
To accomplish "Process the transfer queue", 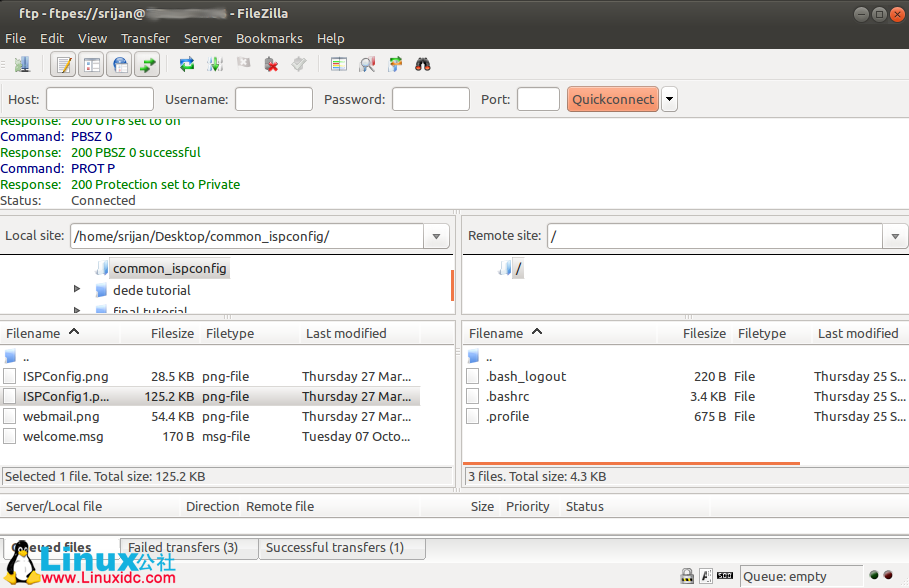I will pos(214,63).
